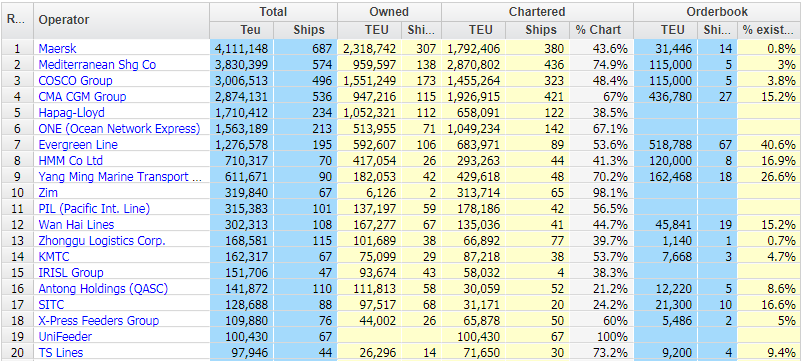804x361 pixels.
Task: Open Mediterranean Shg Co link
Action: tap(97, 65)
